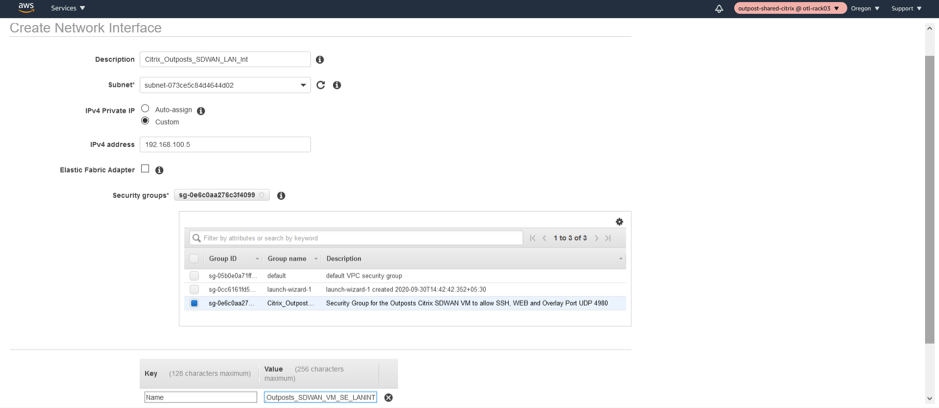Image resolution: width=939 pixels, height=408 pixels.
Task: Open the Support menu
Action: (906, 8)
